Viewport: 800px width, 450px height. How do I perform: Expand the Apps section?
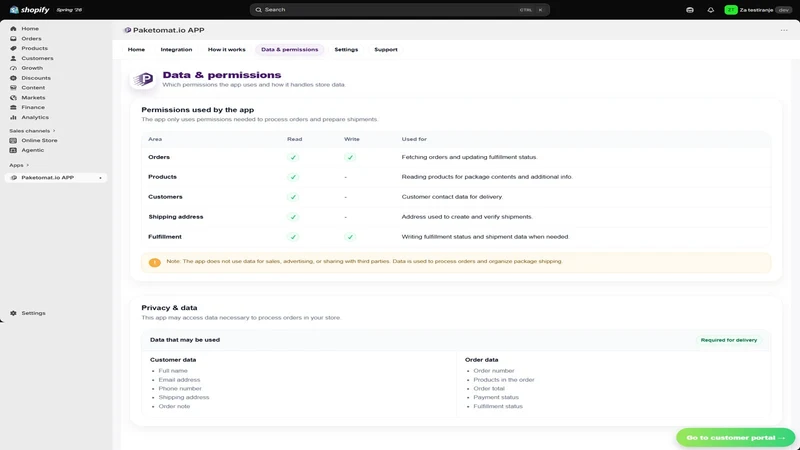point(19,165)
